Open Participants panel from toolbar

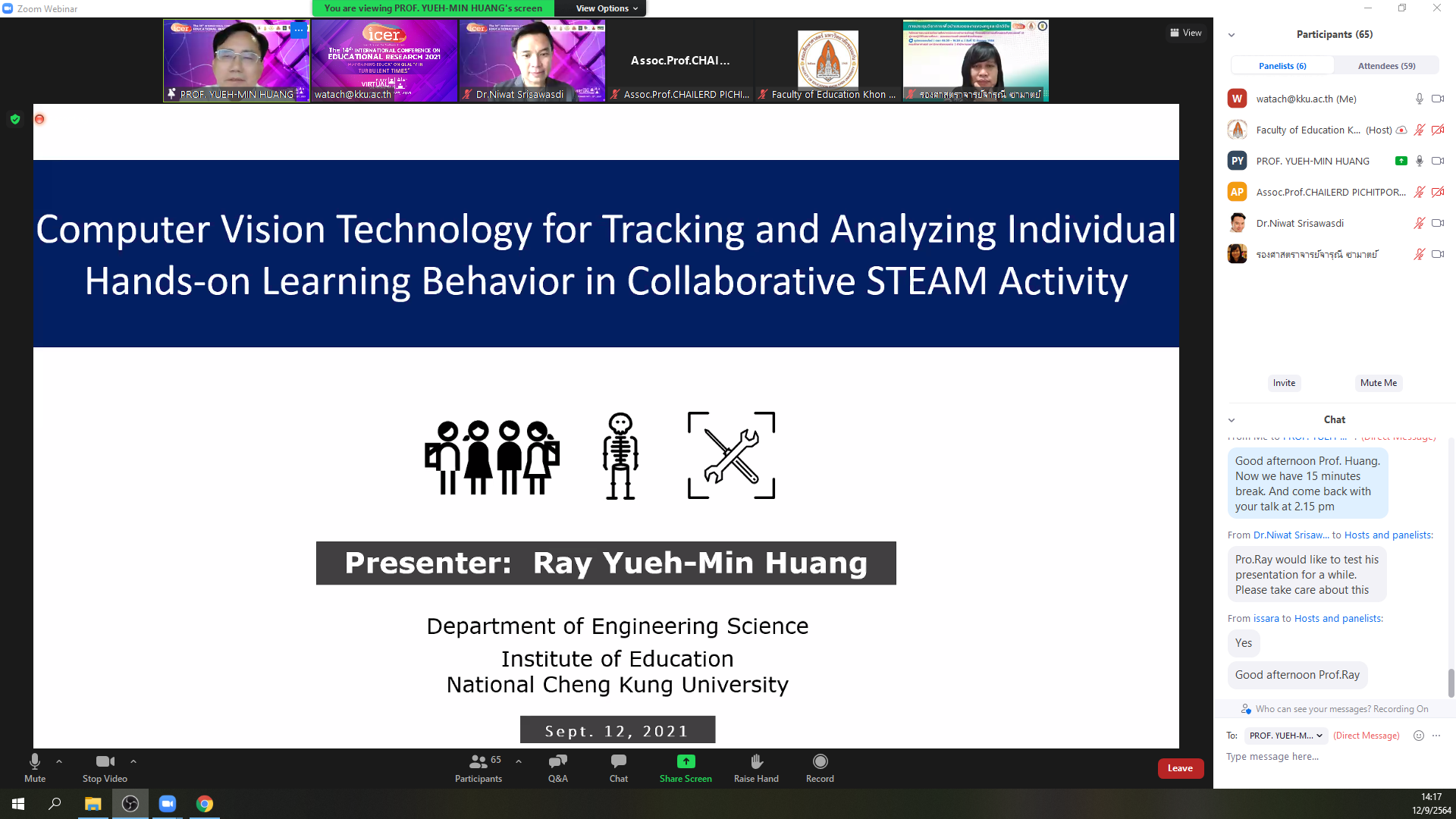(x=479, y=761)
